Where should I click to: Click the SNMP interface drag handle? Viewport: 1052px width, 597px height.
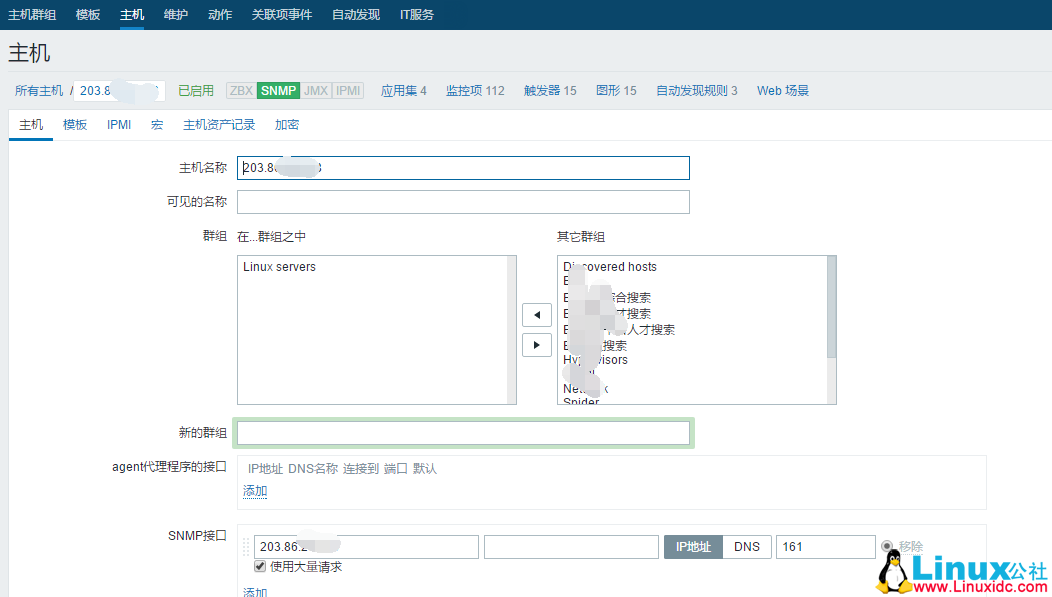pyautogui.click(x=247, y=547)
